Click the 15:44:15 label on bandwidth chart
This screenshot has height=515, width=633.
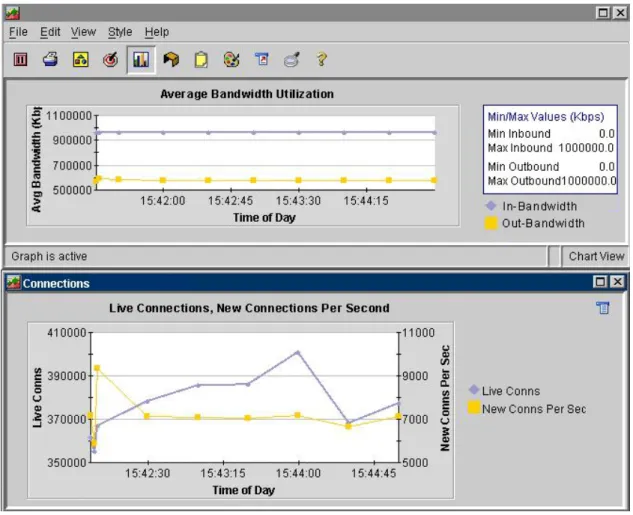pyautogui.click(x=366, y=201)
